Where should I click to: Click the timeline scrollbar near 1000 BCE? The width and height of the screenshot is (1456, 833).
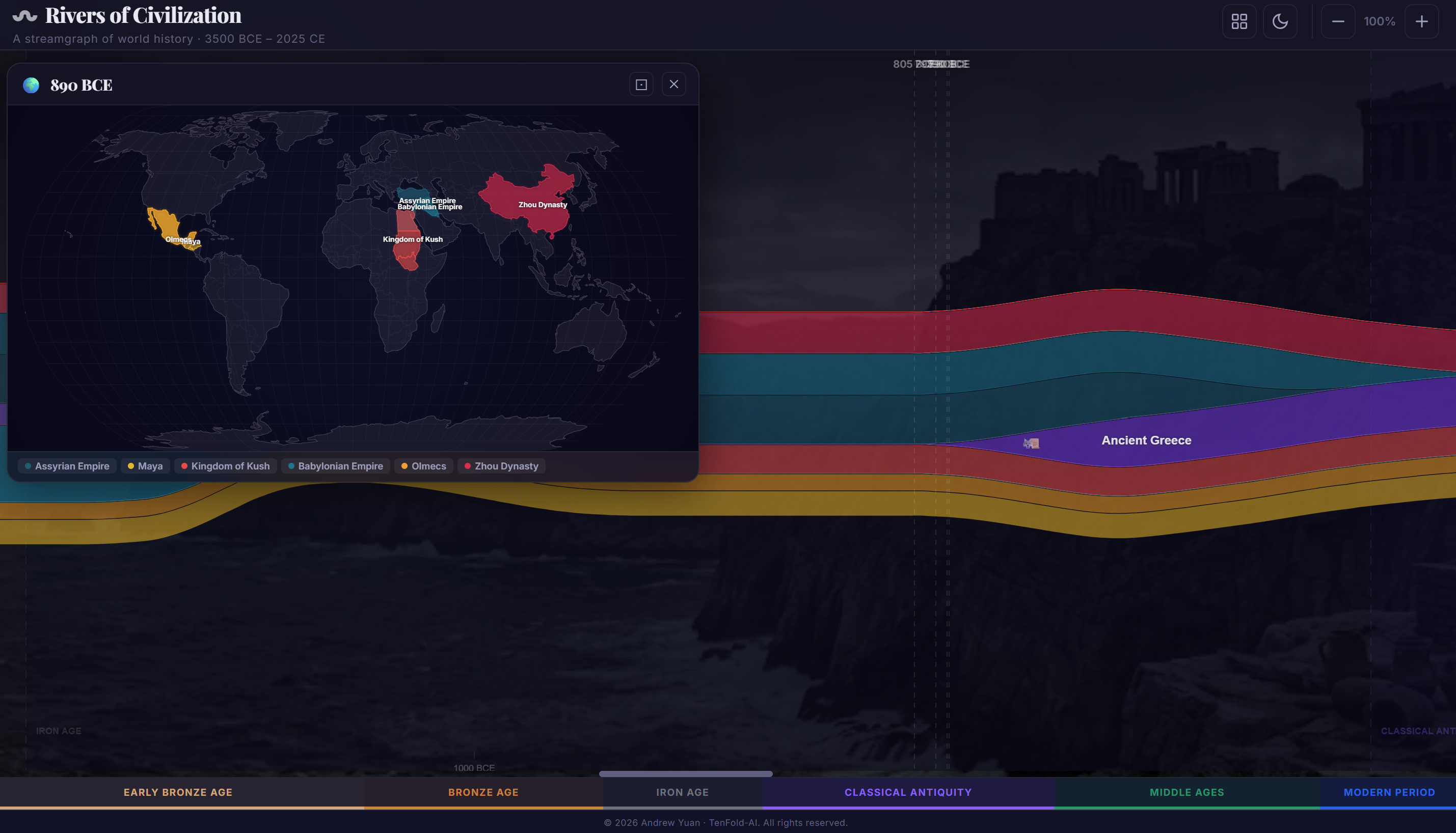pos(685,773)
